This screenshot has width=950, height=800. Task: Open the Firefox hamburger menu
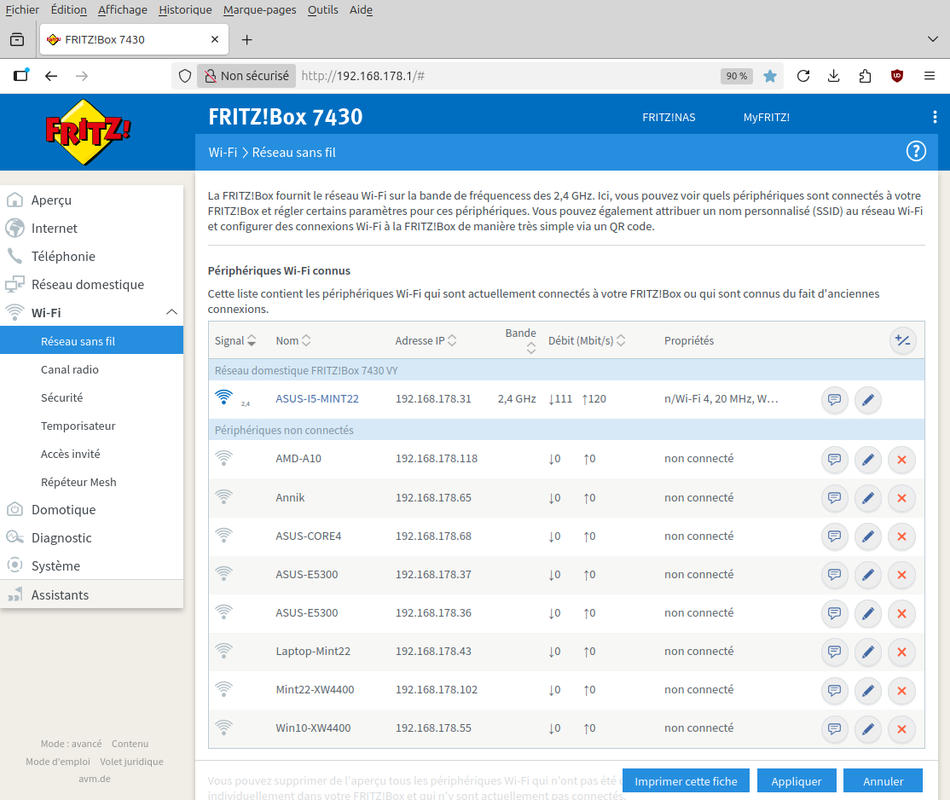(929, 76)
